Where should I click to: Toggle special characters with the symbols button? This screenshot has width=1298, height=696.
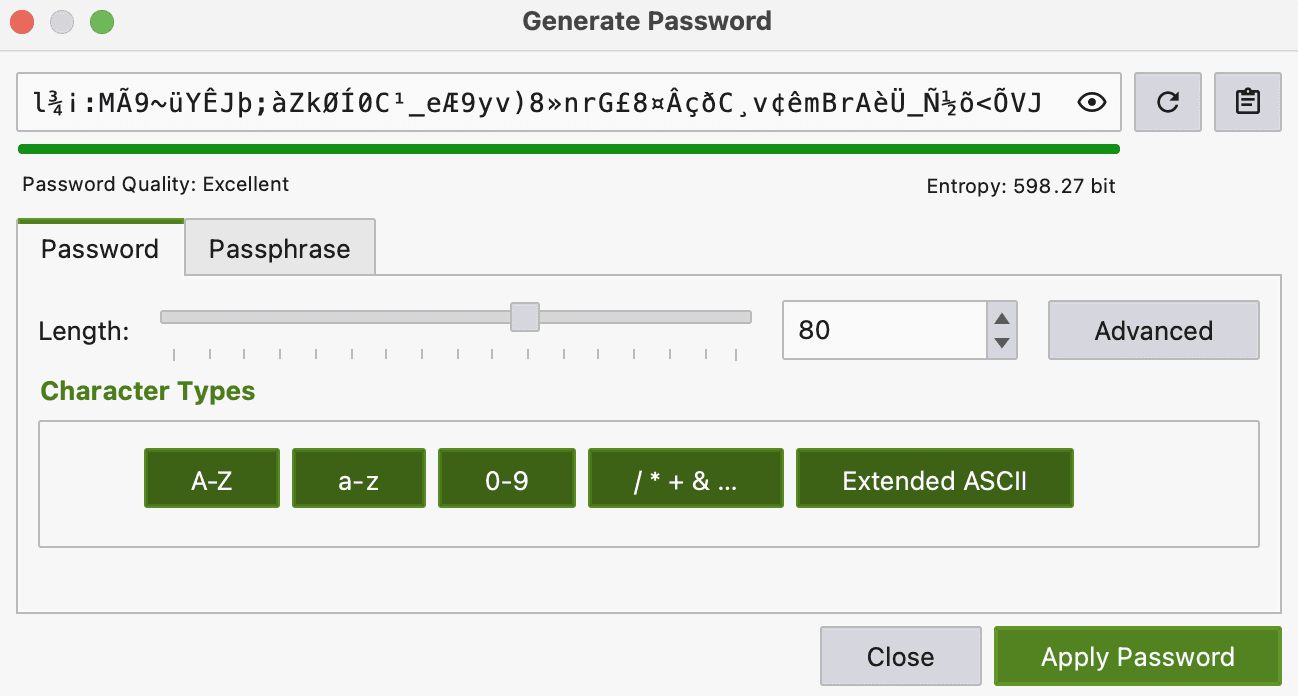click(685, 478)
